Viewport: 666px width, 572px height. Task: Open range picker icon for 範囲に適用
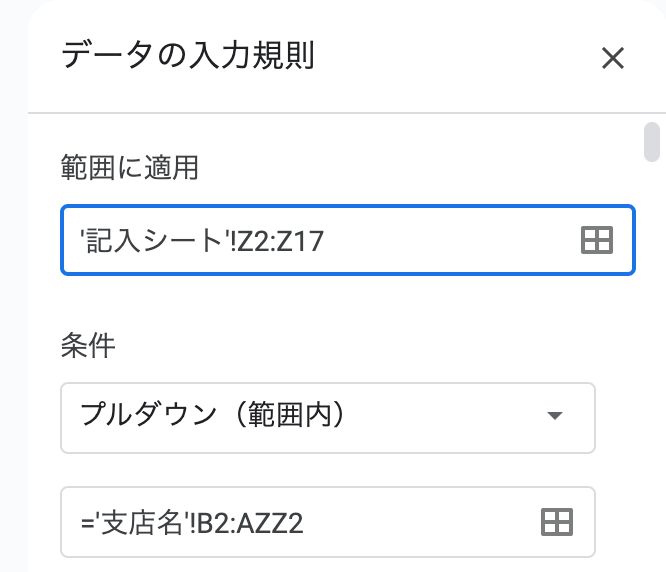597,240
